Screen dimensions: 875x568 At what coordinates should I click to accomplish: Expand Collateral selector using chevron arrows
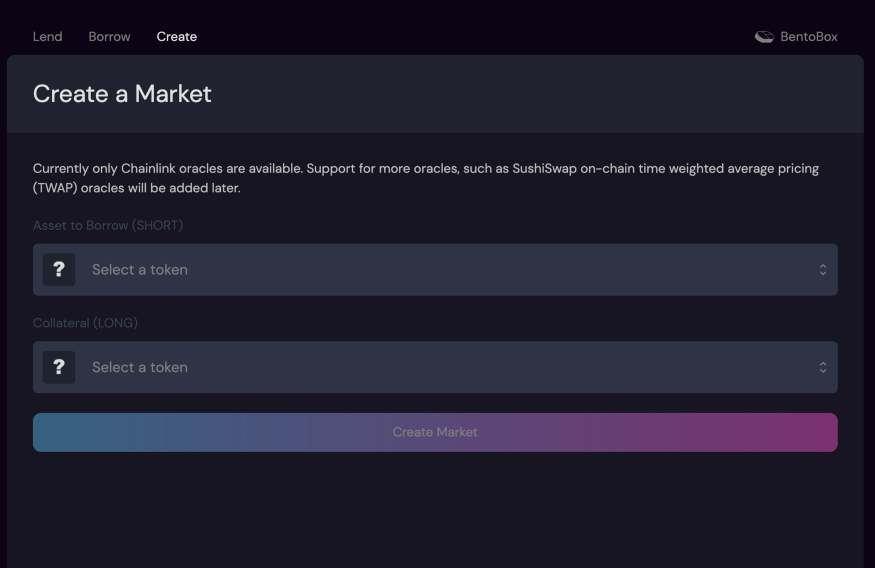[x=822, y=367]
